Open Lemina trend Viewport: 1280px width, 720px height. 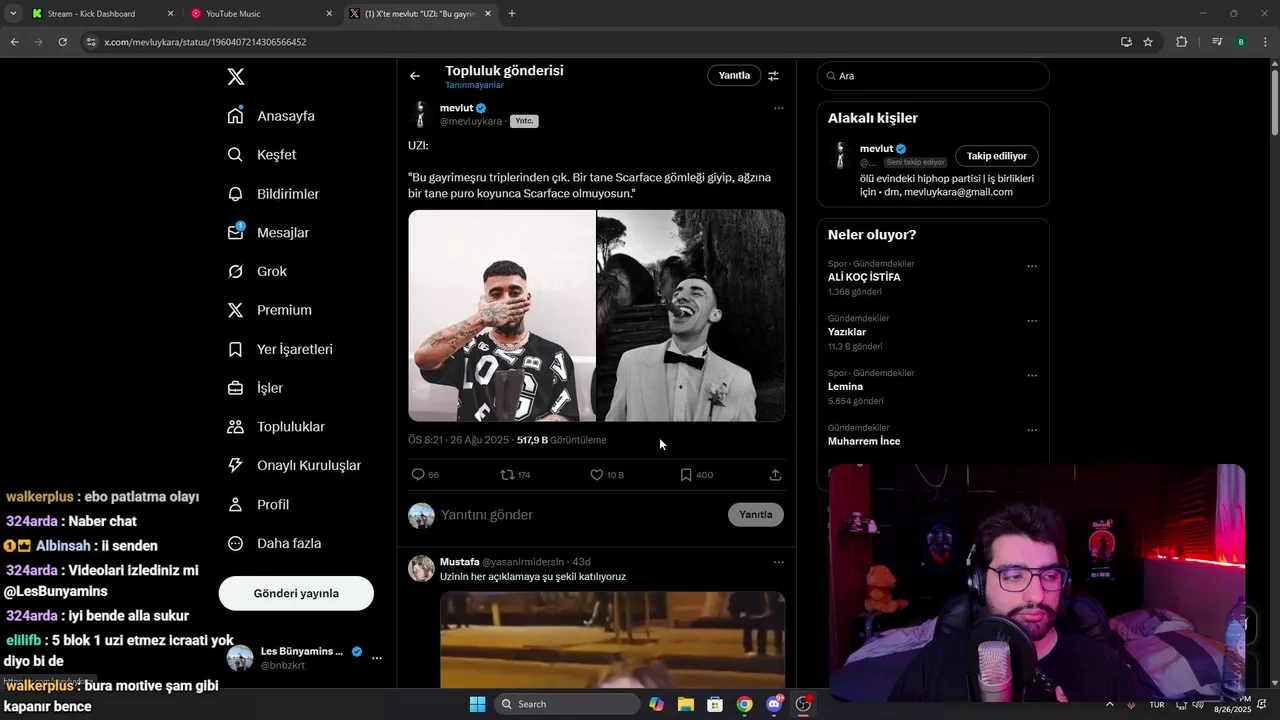(x=845, y=387)
